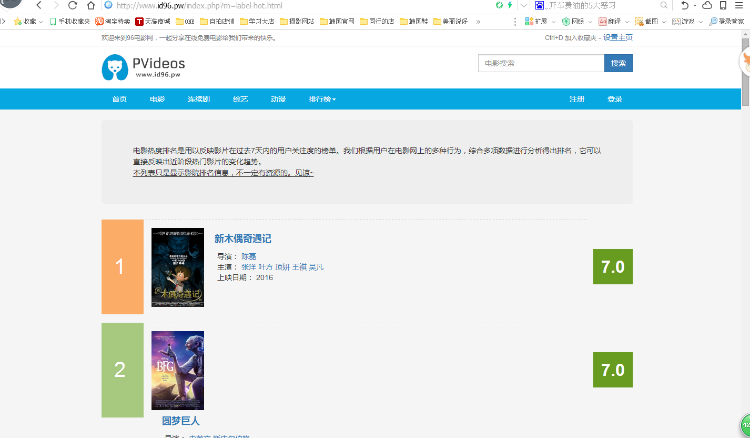Image resolution: width=750 pixels, height=438 pixels.
Task: Click the 7.0 rating badge of 新木偶奇遇记
Action: (x=613, y=266)
